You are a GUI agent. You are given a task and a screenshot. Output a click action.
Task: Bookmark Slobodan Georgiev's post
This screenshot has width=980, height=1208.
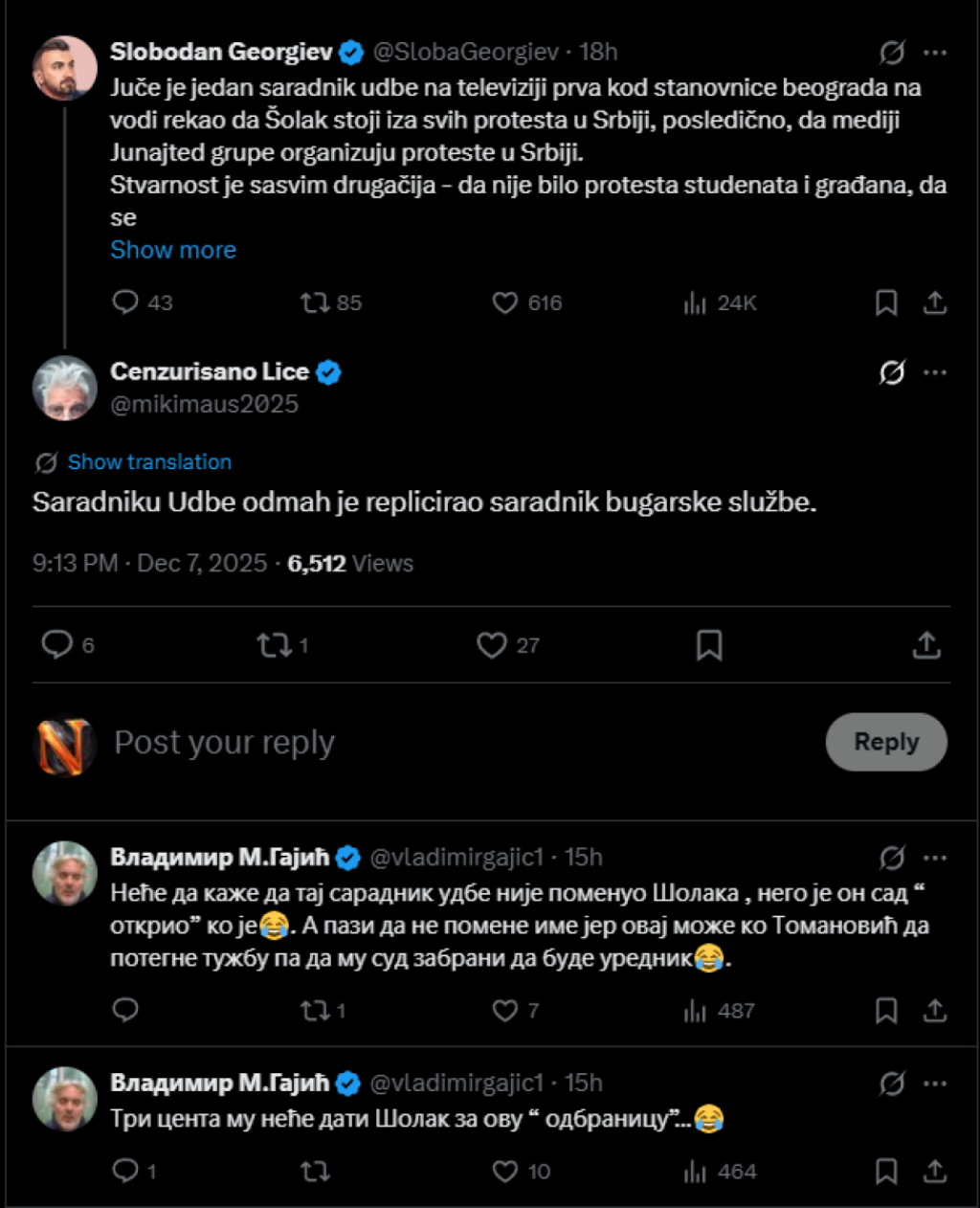pyautogui.click(x=886, y=303)
